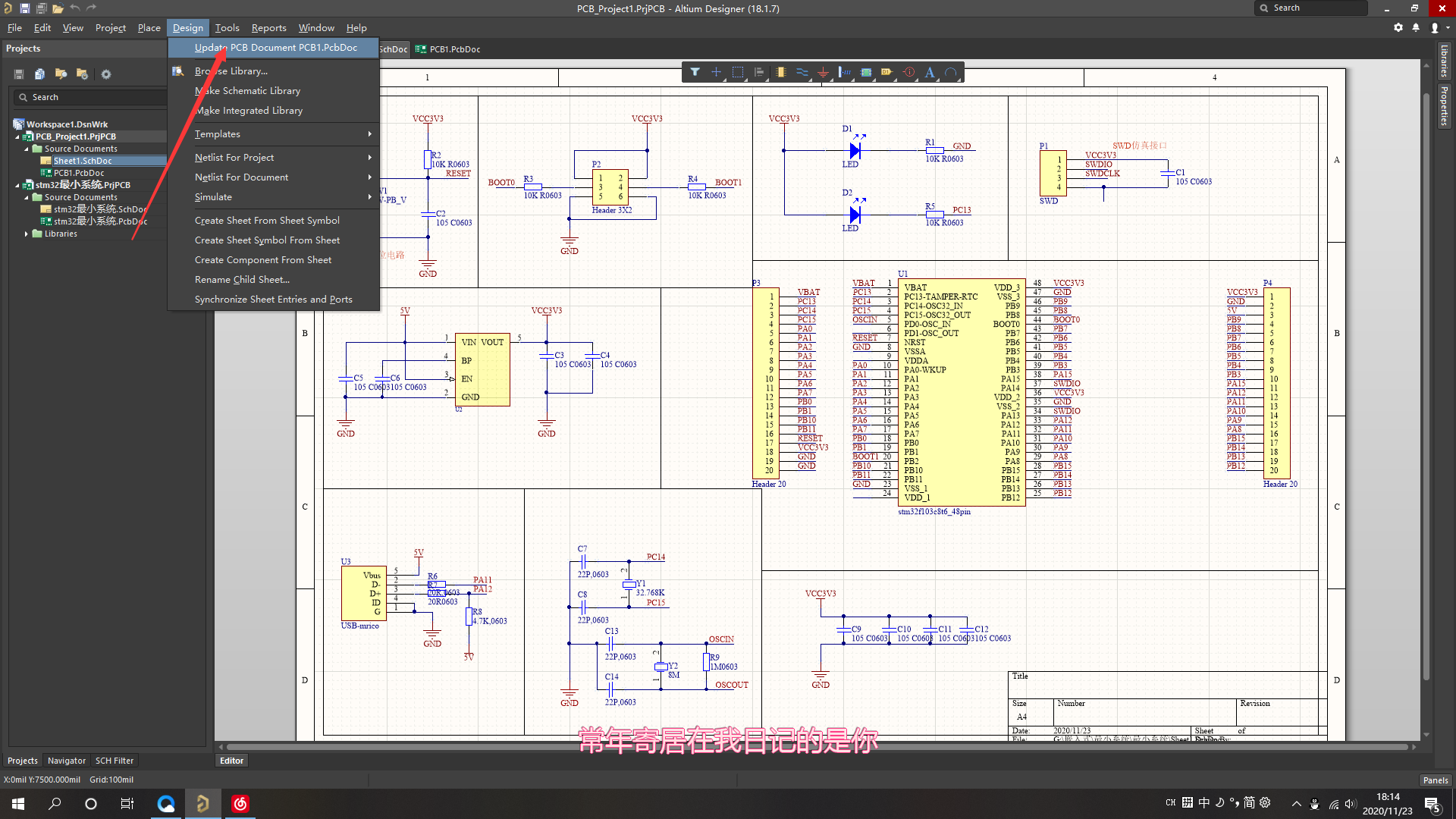Click the save all documents icon
This screenshot has height=819, width=1456.
pyautogui.click(x=41, y=8)
